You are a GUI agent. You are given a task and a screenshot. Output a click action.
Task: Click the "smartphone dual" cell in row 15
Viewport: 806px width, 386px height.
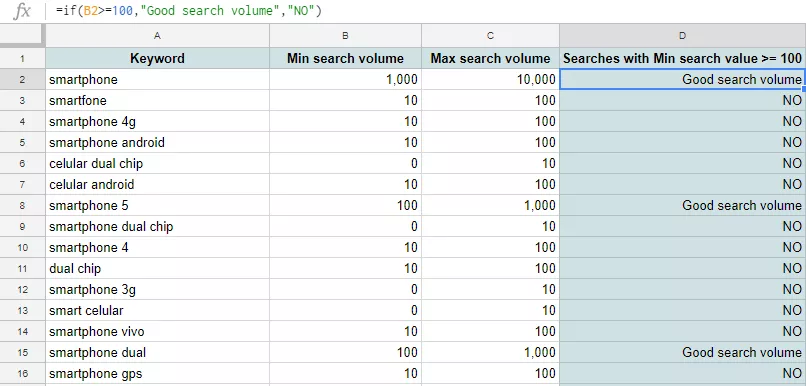tap(157, 353)
